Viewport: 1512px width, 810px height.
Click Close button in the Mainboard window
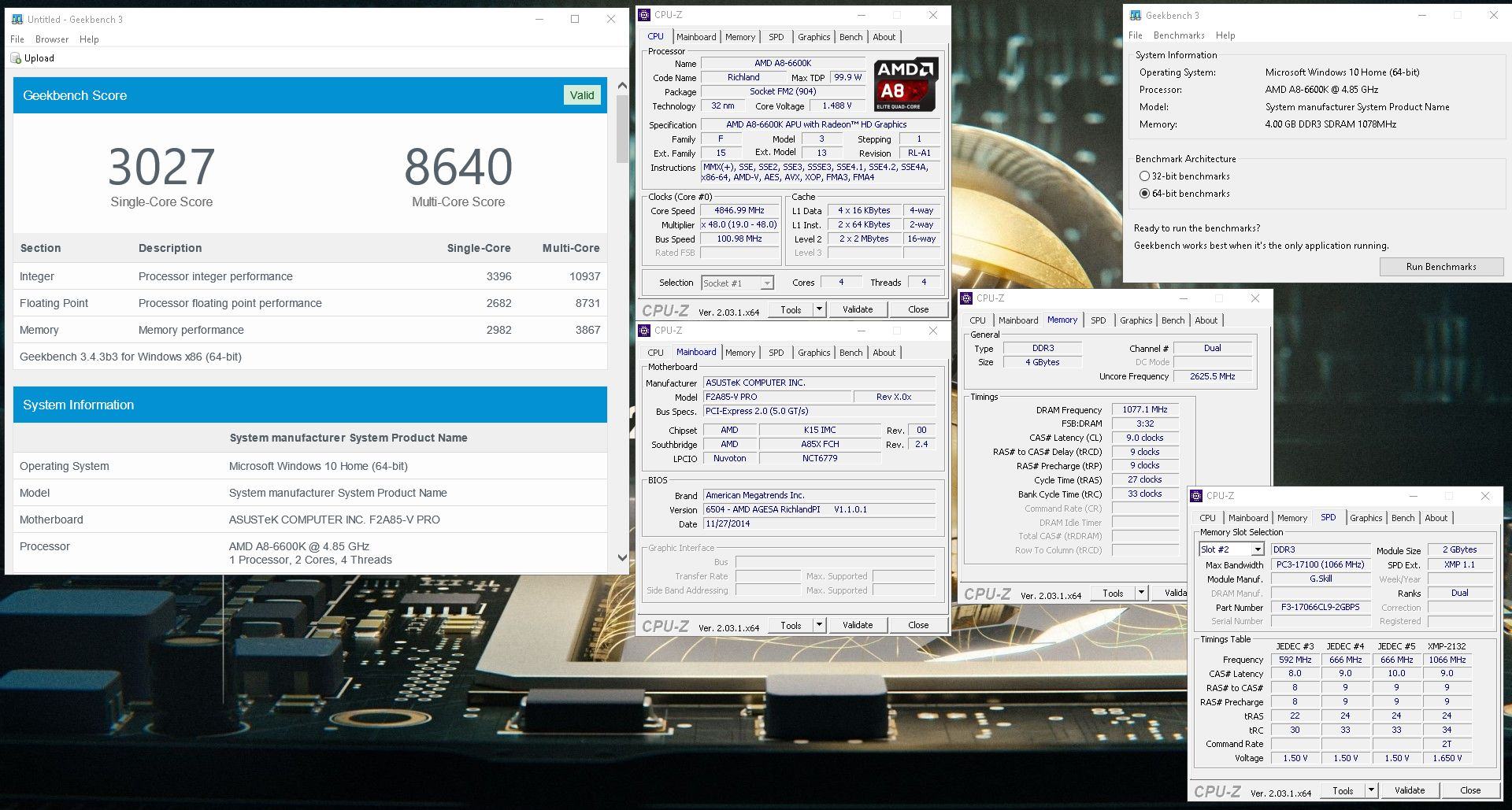tap(918, 625)
